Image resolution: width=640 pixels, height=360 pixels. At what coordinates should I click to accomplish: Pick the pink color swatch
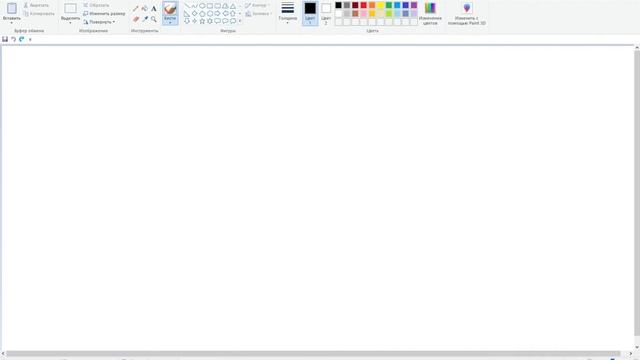coord(364,13)
